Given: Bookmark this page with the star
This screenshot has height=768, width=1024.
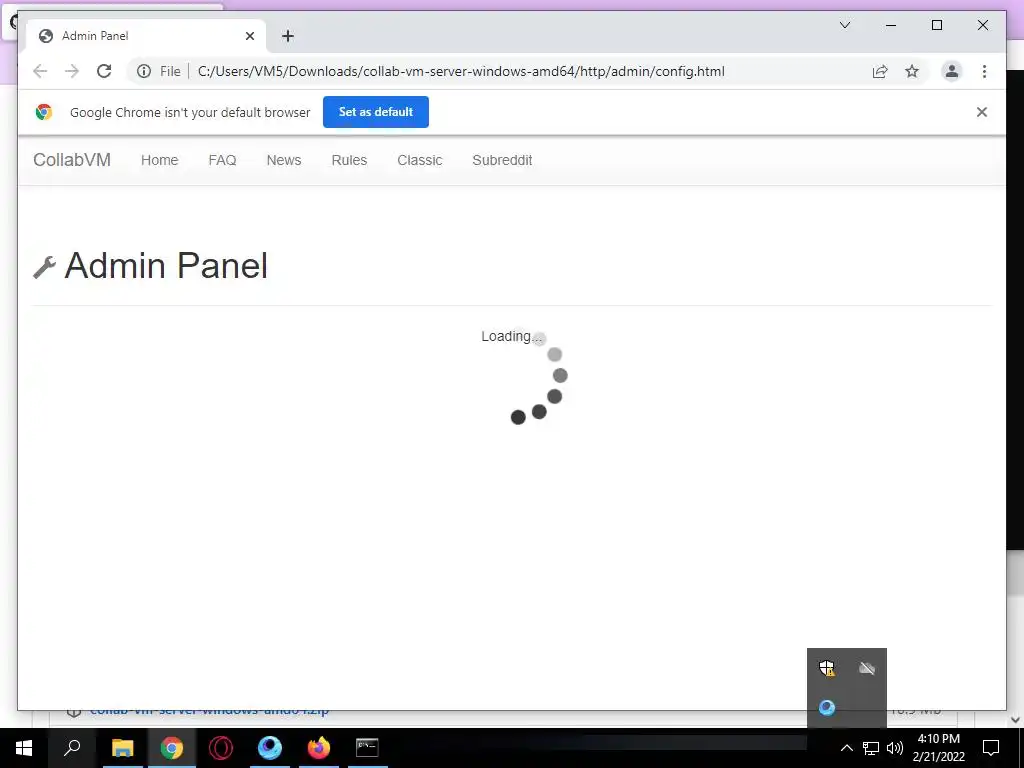Looking at the screenshot, I should click(x=912, y=71).
